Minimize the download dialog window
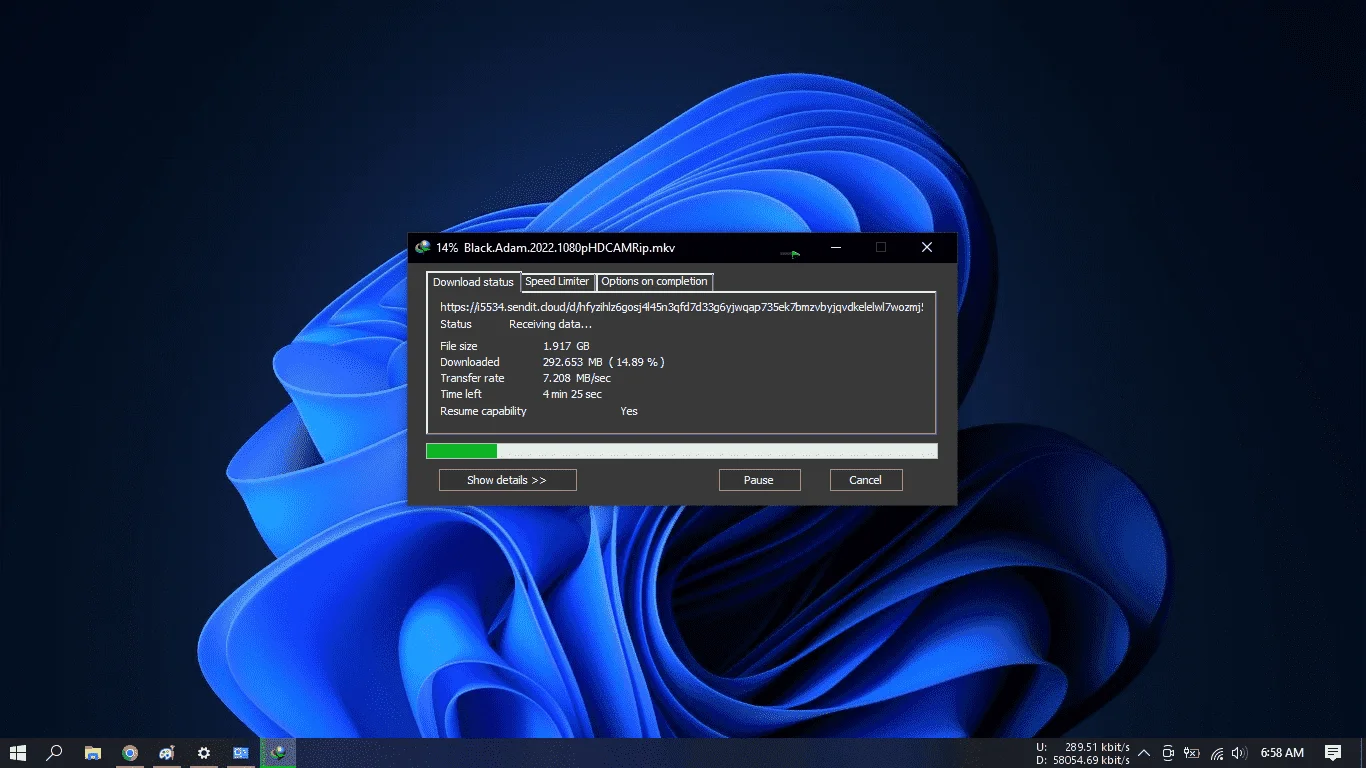This screenshot has height=768, width=1366. point(835,247)
